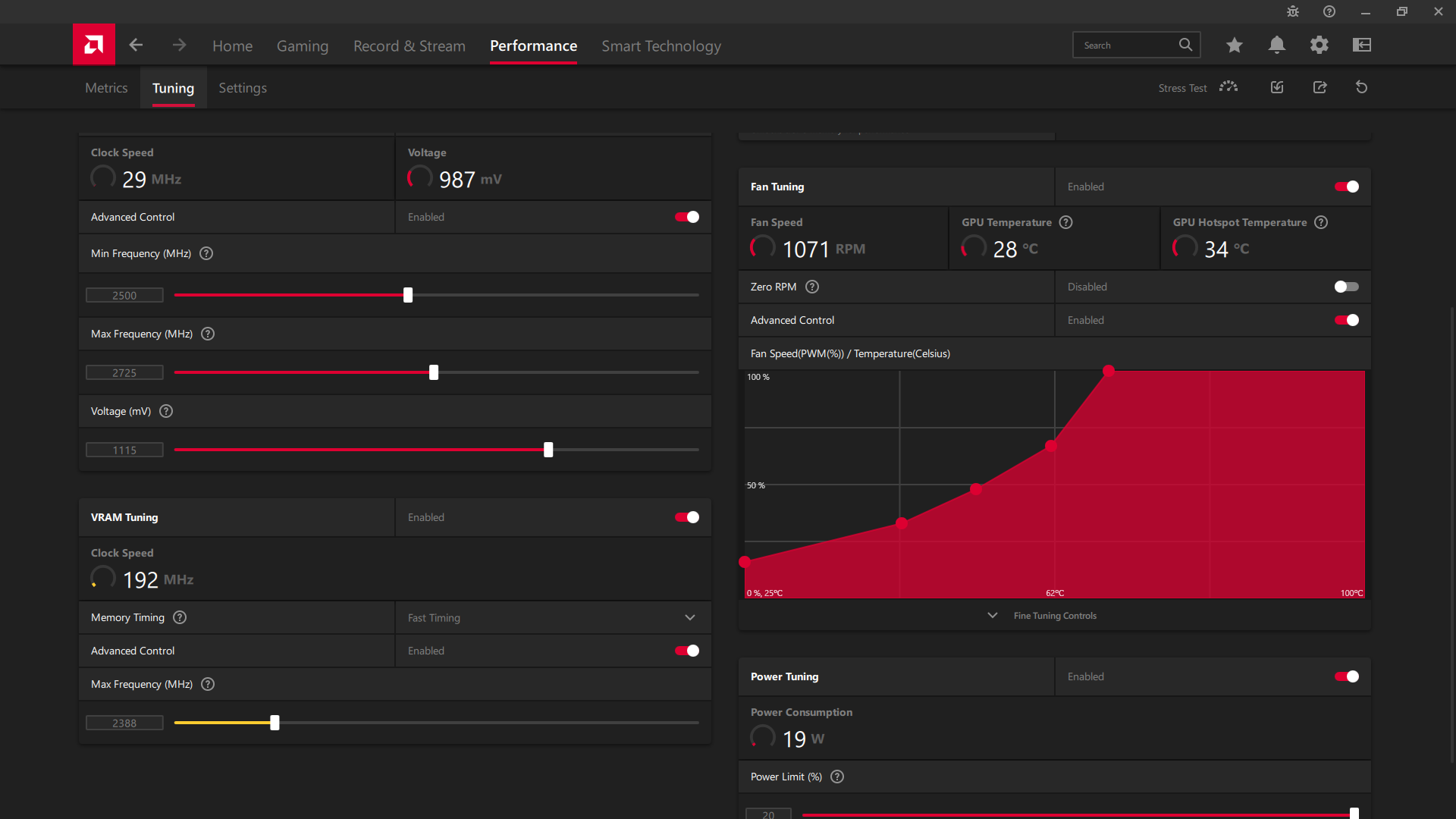Click the reset tuning icon

1362,87
